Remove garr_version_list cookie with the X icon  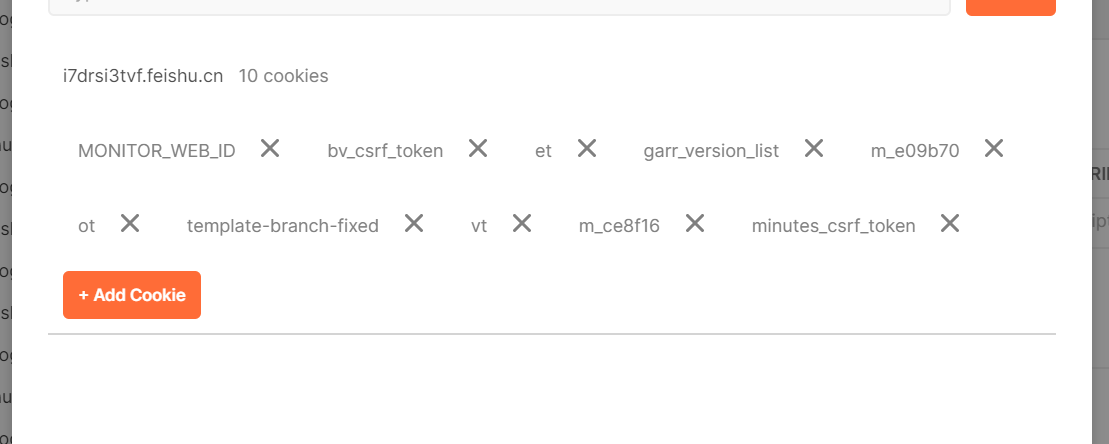(x=814, y=148)
